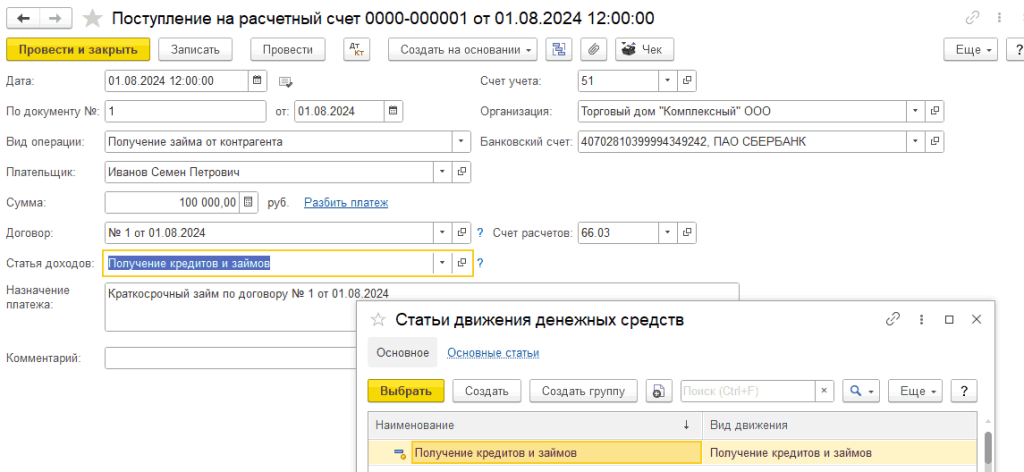Open the Счет расчетов 66.03 item form
This screenshot has height=472, width=1024.
tap(686, 232)
